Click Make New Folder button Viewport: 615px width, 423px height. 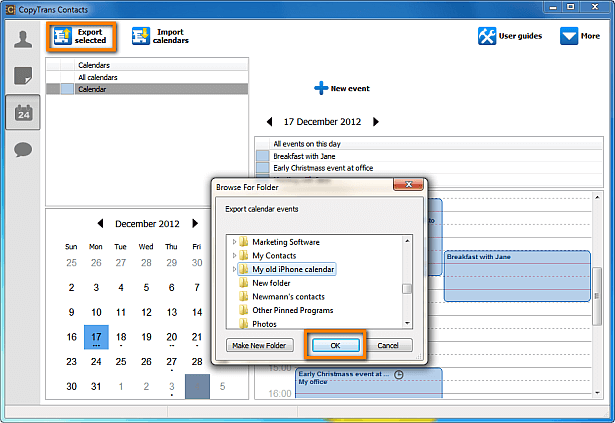click(x=259, y=345)
